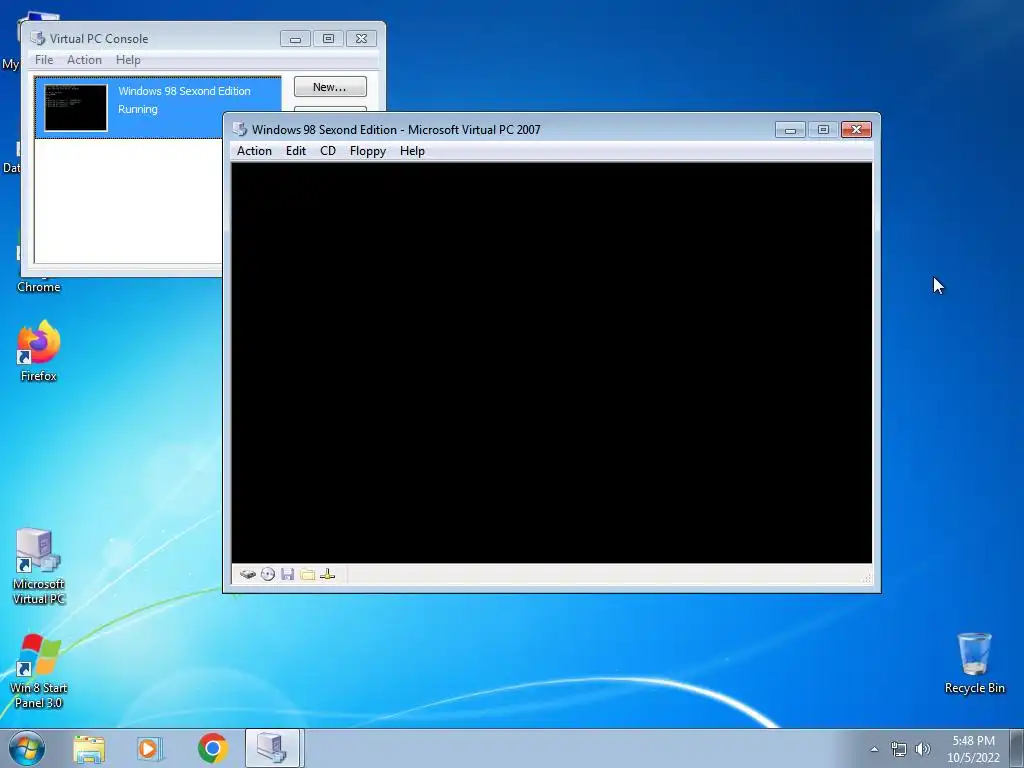Click the 'Running' status text in Console
The width and height of the screenshot is (1024, 768).
coord(138,109)
